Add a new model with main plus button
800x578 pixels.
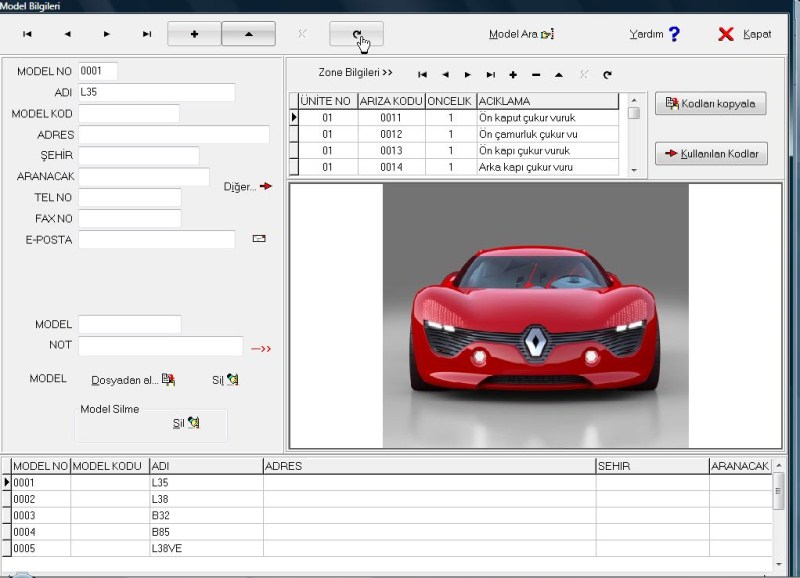pyautogui.click(x=194, y=34)
